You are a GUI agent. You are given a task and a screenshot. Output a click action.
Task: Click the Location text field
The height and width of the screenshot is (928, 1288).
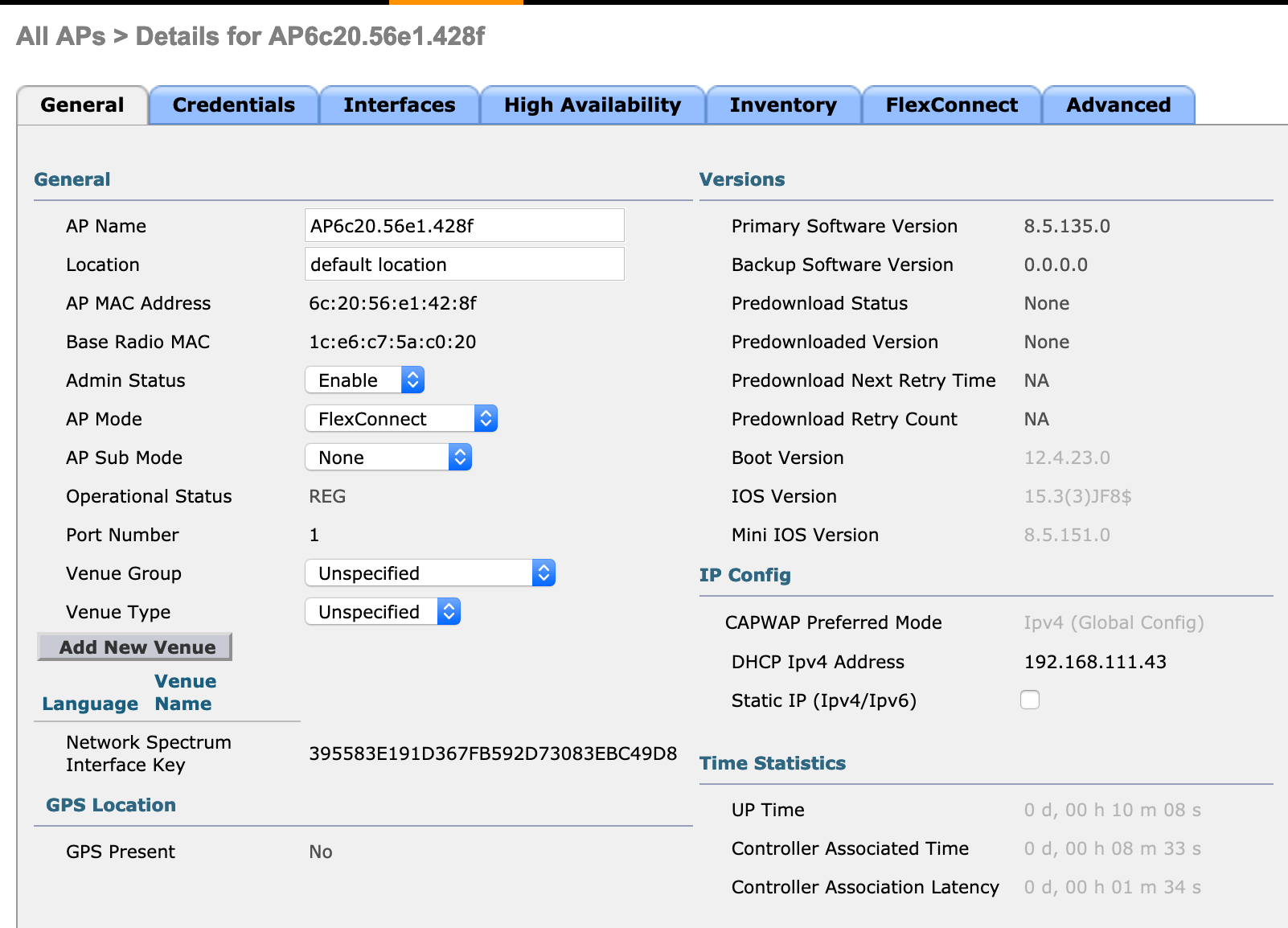465,264
